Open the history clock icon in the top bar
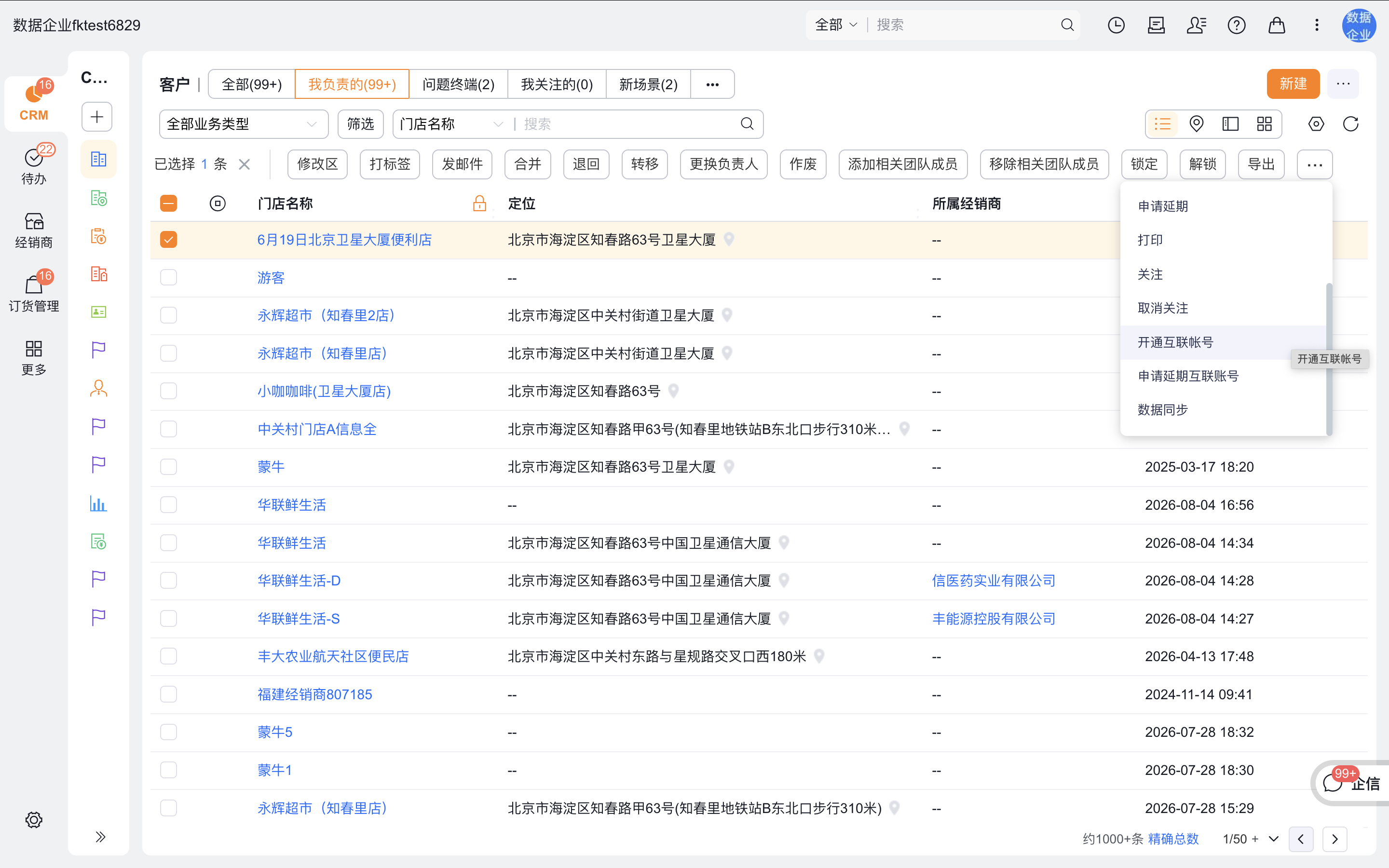Image resolution: width=1389 pixels, height=868 pixels. coord(1116,25)
